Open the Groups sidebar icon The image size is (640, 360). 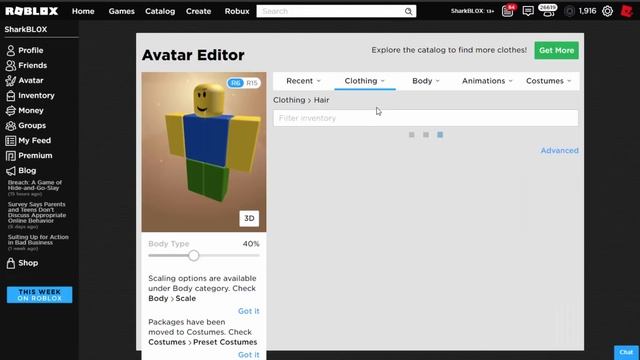pyautogui.click(x=11, y=126)
